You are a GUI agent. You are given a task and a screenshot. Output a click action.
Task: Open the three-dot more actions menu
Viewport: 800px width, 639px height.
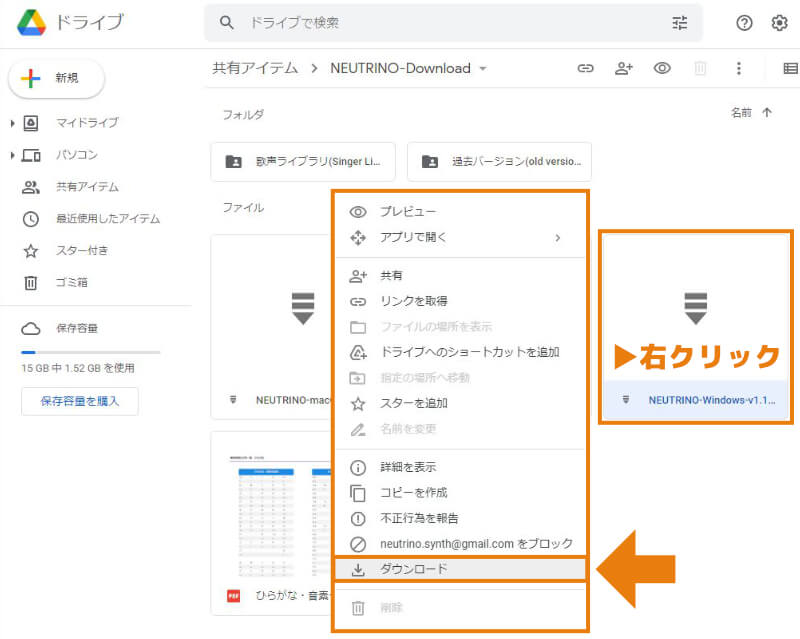pos(739,68)
